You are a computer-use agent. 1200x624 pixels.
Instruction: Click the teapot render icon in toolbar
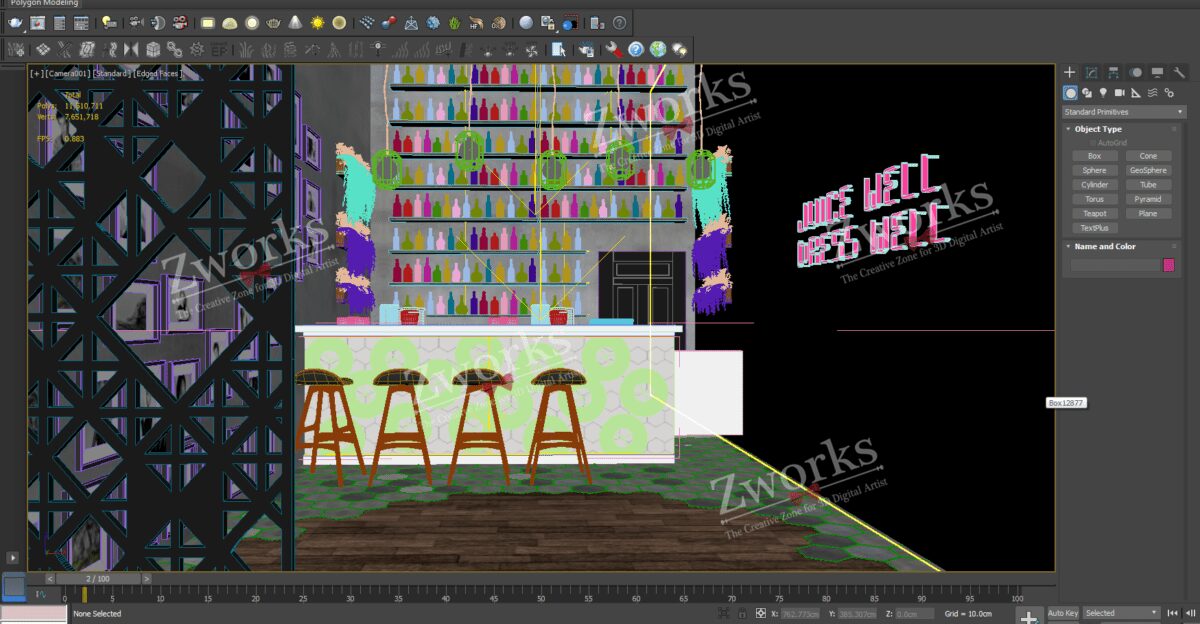(17, 22)
